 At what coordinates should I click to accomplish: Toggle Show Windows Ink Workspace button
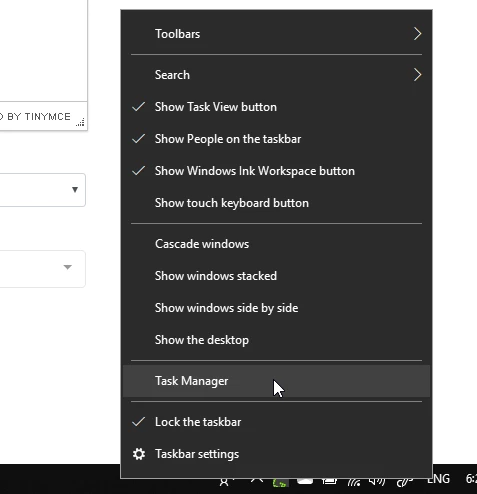point(276,171)
